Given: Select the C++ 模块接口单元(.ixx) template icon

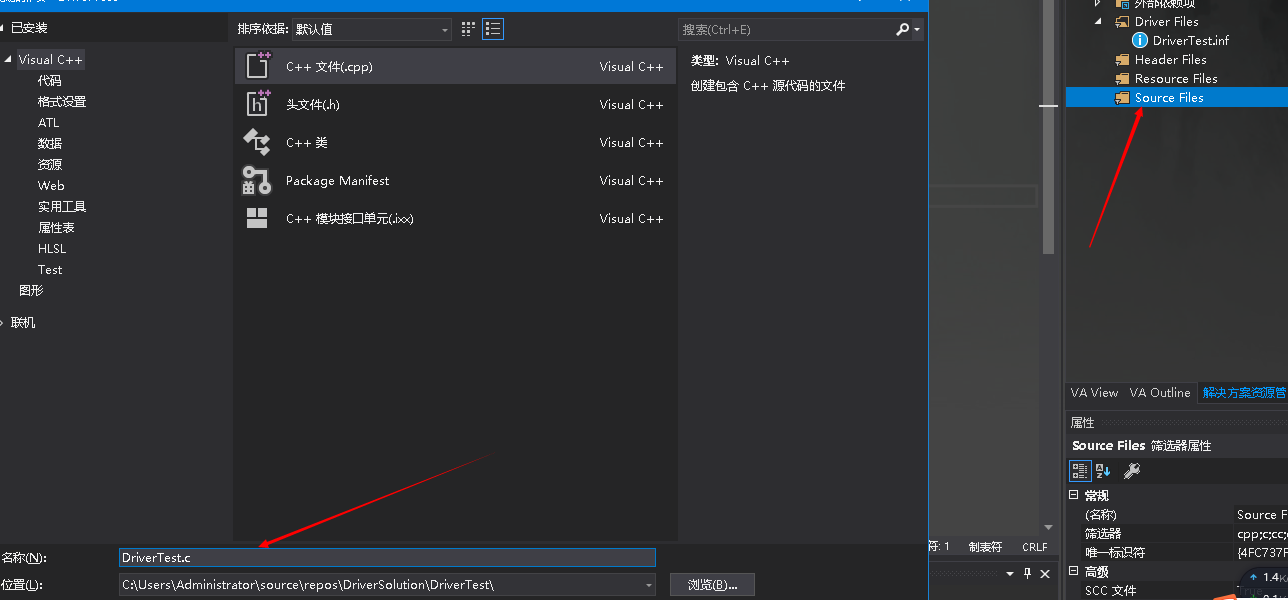Looking at the screenshot, I should [x=257, y=218].
